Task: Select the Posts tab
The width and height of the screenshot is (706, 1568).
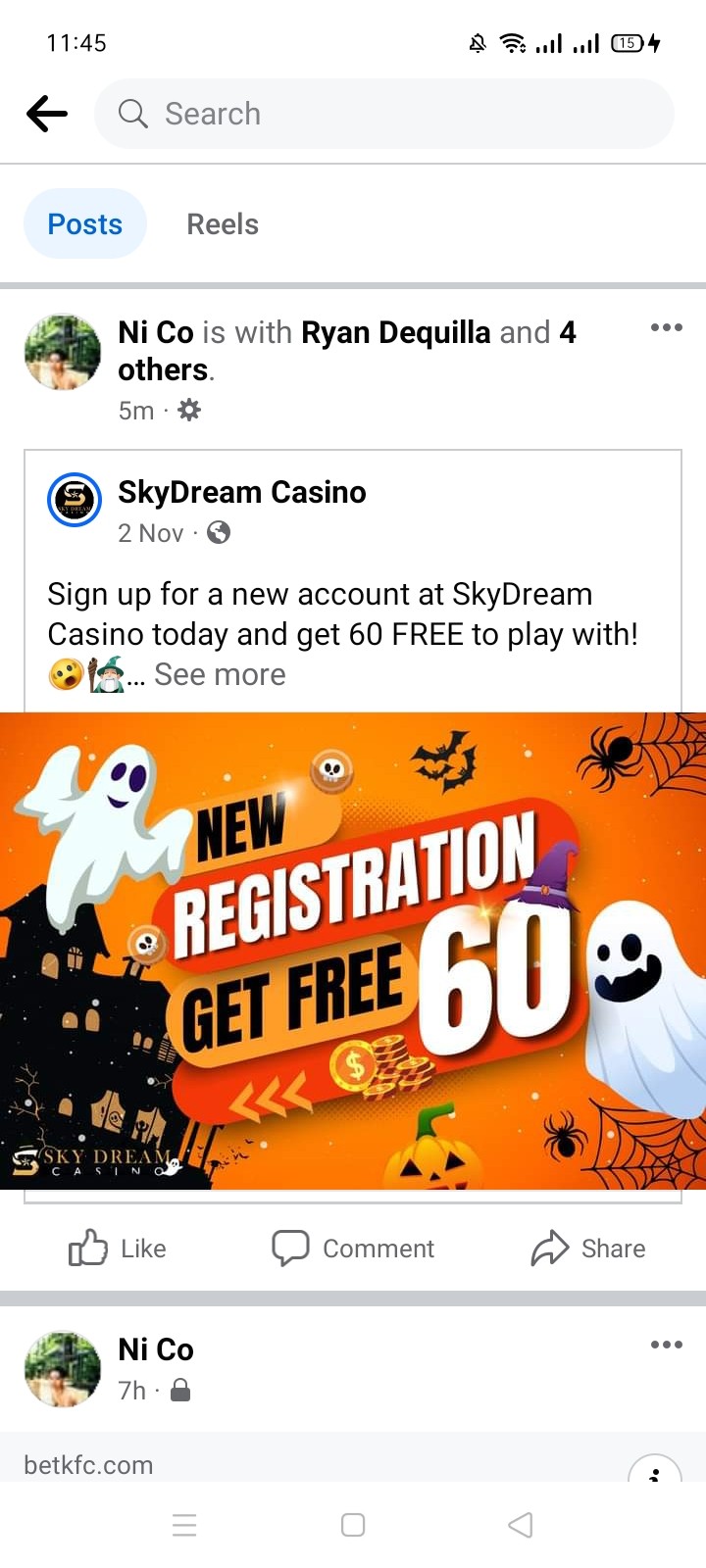Action: click(85, 223)
